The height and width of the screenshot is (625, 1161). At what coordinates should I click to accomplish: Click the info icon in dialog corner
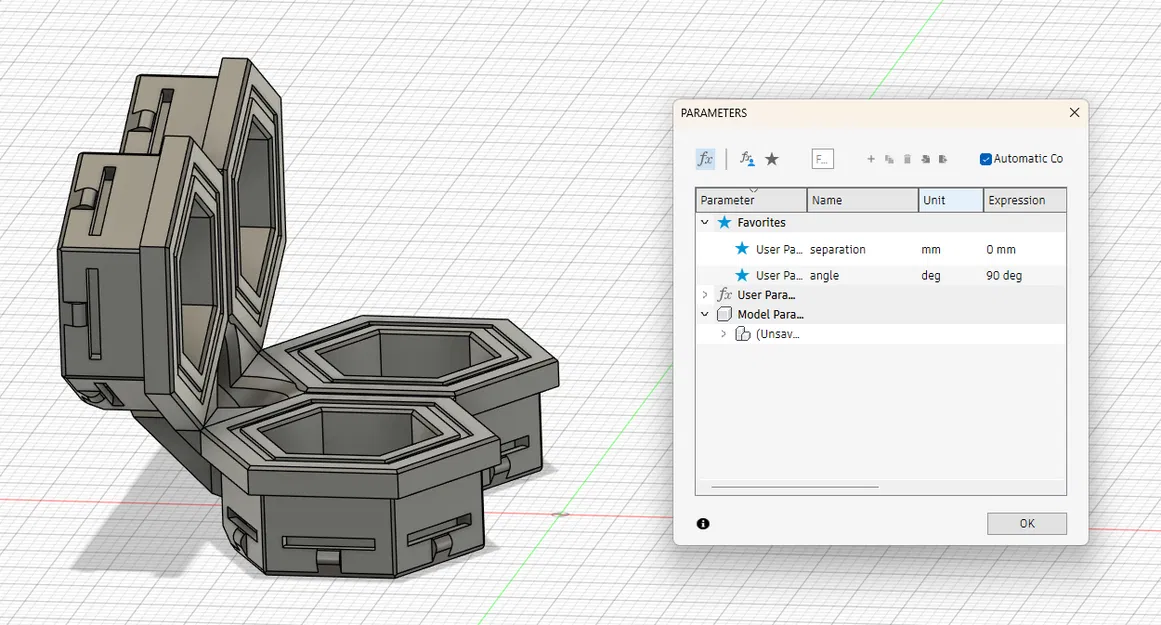[x=705, y=523]
